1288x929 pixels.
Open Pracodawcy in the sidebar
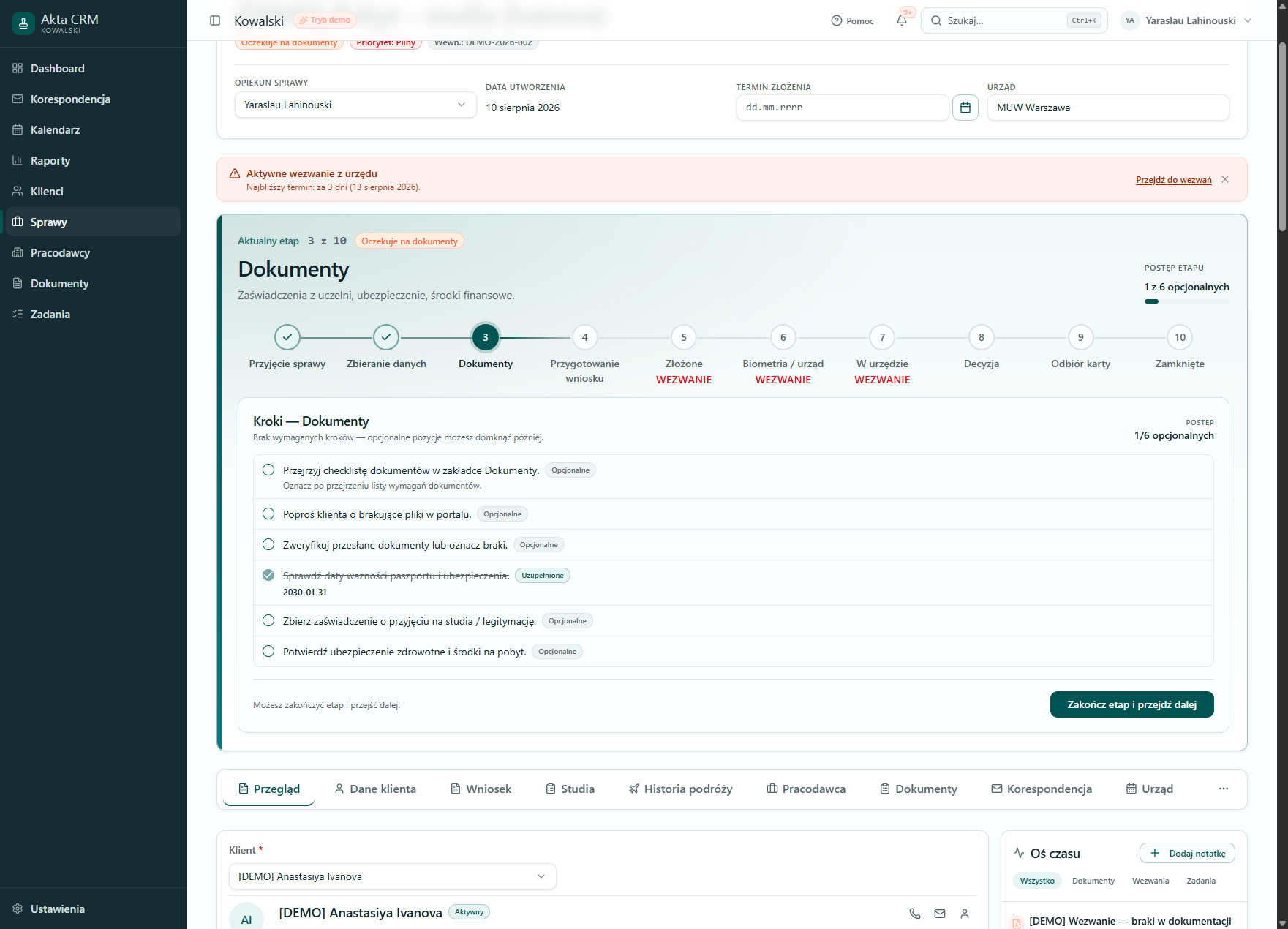click(x=93, y=252)
